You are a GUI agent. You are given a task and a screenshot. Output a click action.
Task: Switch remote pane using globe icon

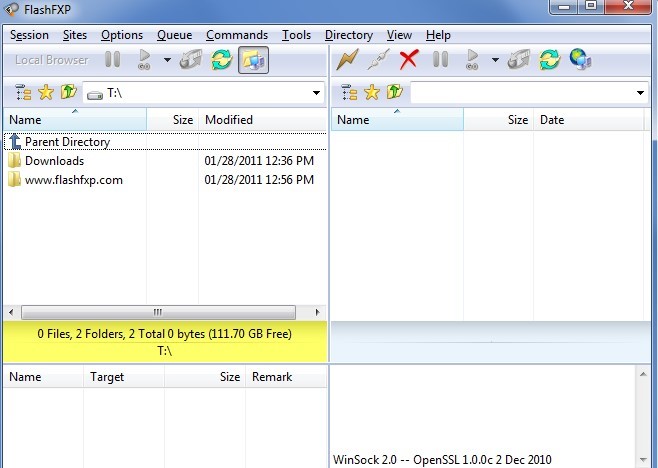(x=580, y=60)
